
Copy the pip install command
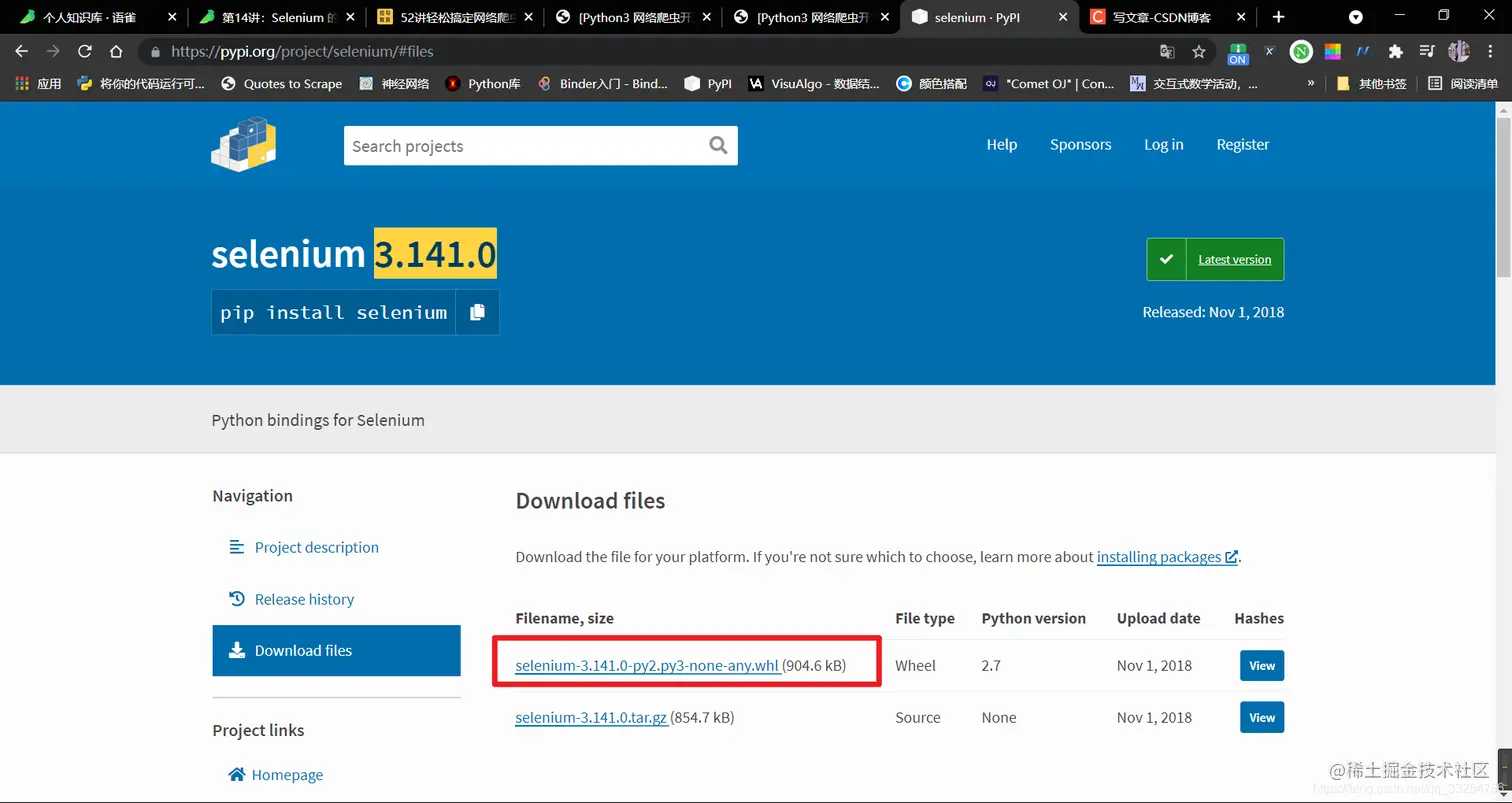coord(477,312)
